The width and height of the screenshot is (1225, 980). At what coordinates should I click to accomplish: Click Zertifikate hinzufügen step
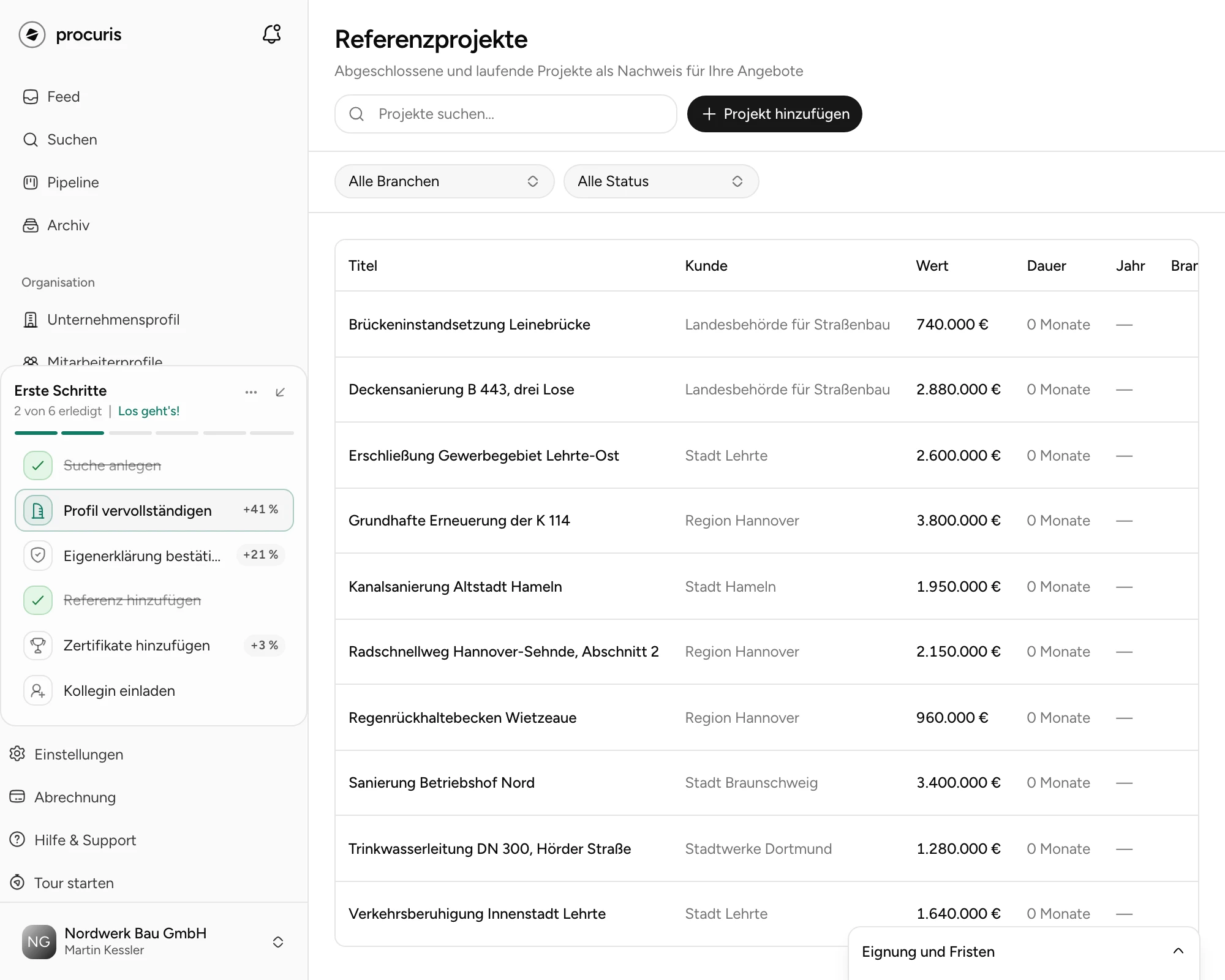pyautogui.click(x=154, y=646)
